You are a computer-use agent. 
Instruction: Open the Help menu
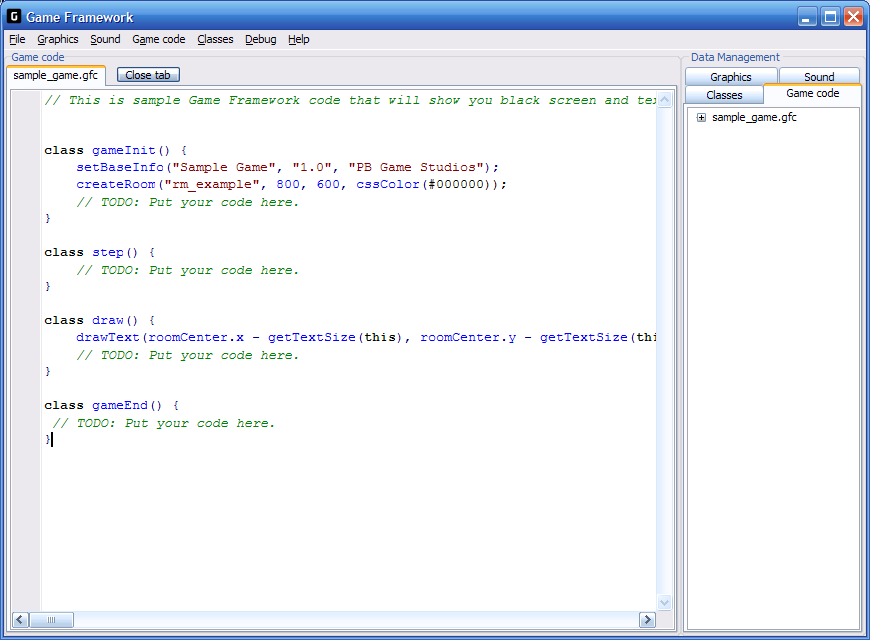tap(299, 39)
